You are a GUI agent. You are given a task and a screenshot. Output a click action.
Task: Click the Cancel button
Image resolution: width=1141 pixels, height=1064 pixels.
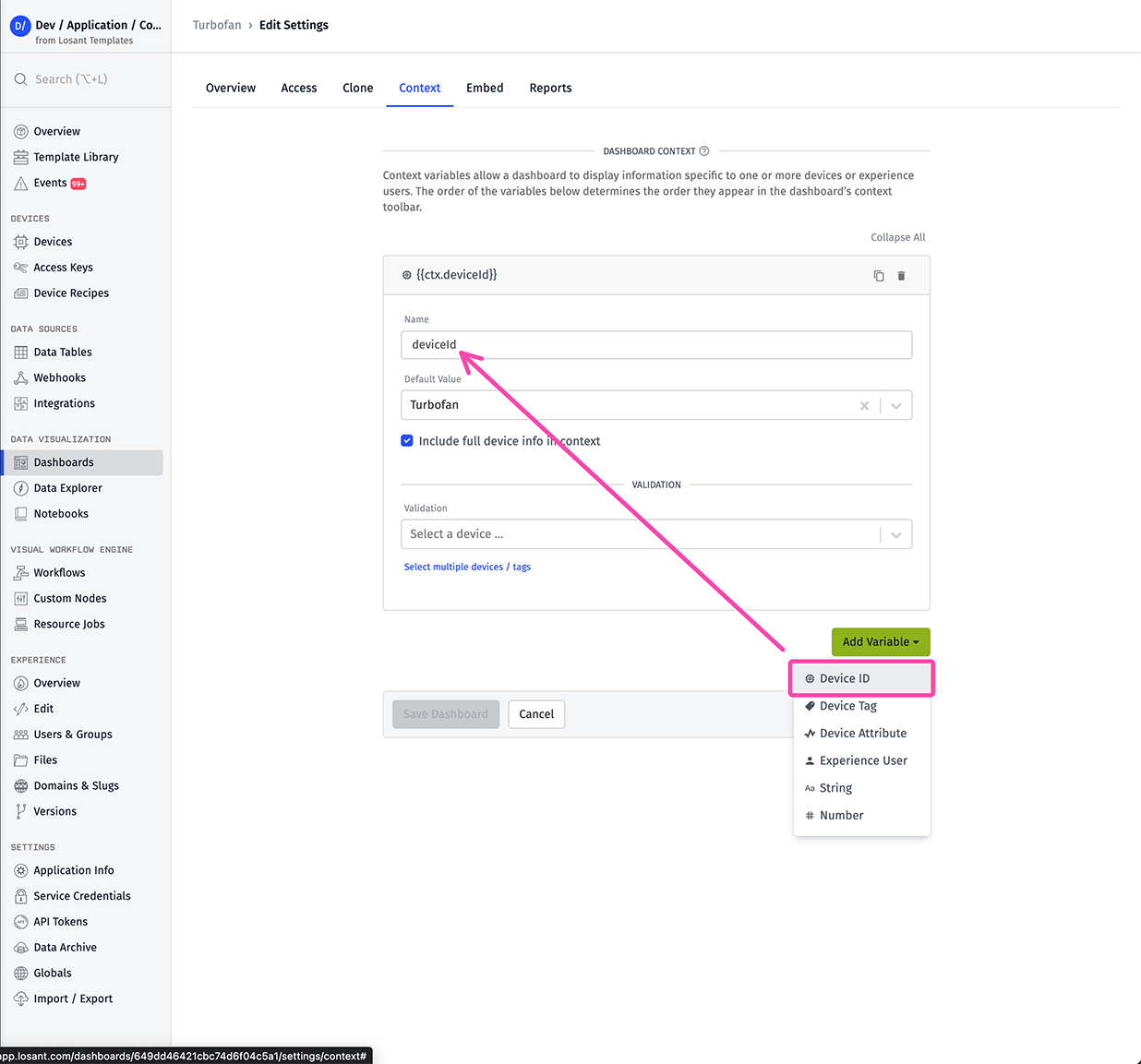535,714
